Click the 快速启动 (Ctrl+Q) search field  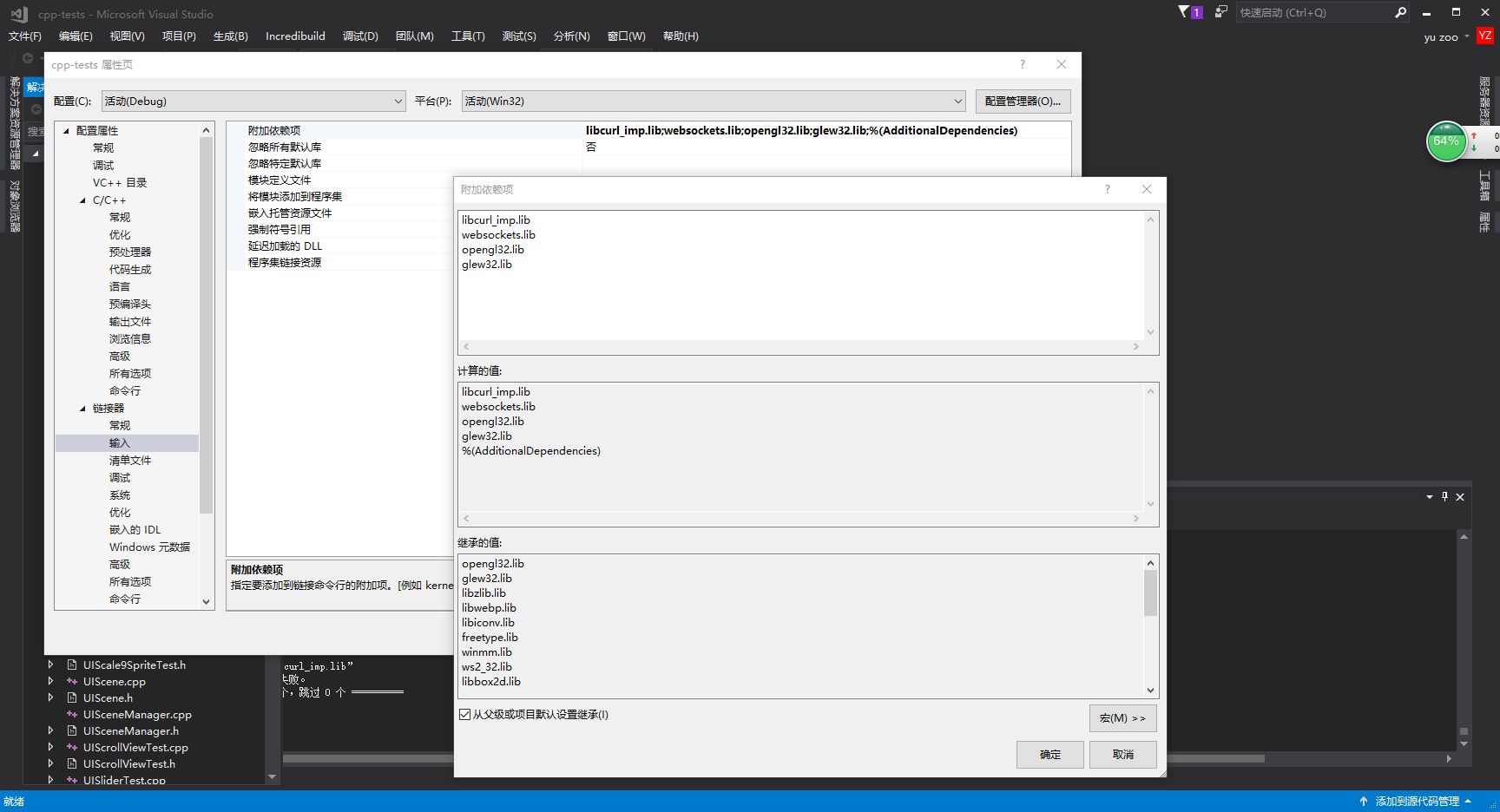[x=1315, y=12]
